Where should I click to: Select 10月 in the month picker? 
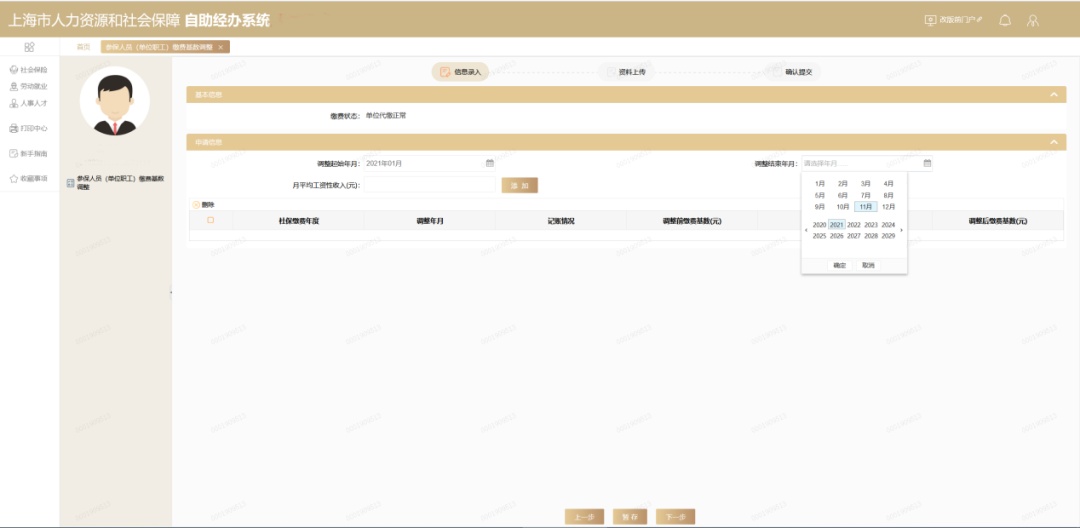pos(843,207)
